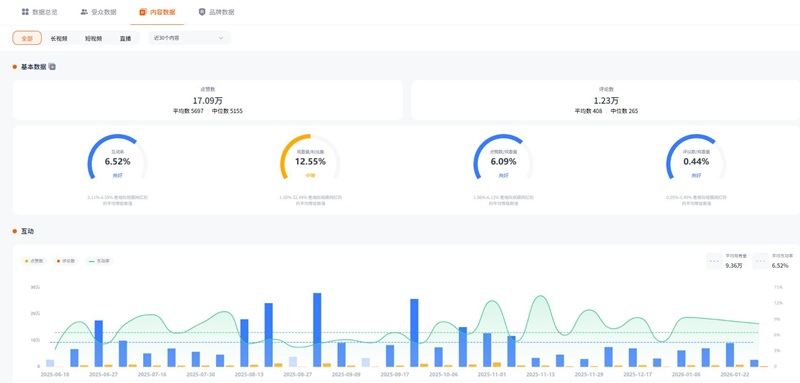800x383 pixels.
Task: Open the 数据总览 tab
Action: 39,12
